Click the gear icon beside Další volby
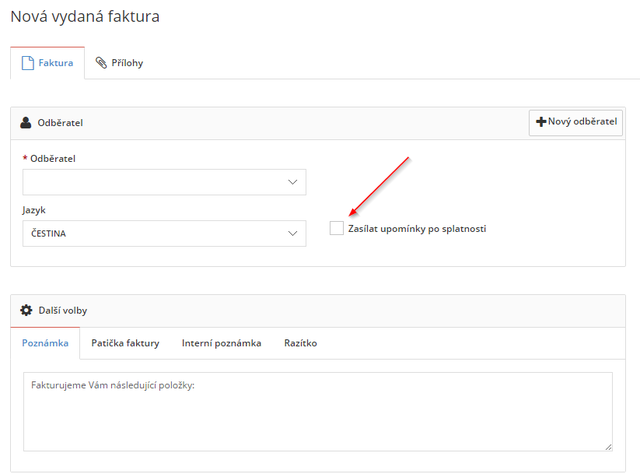The height and width of the screenshot is (474, 640). pyautogui.click(x=26, y=310)
